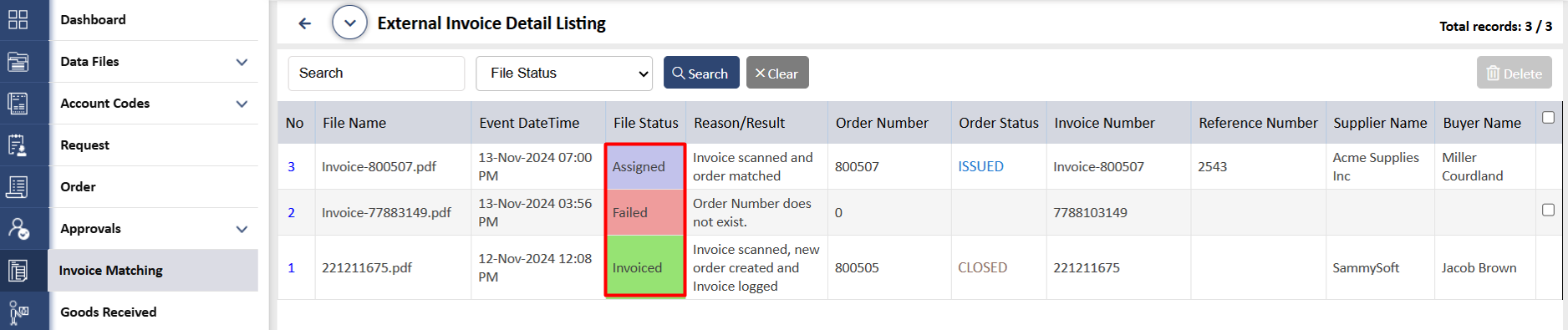
Task: Open the Dashboard grid icon in sidebar
Action: (x=18, y=19)
